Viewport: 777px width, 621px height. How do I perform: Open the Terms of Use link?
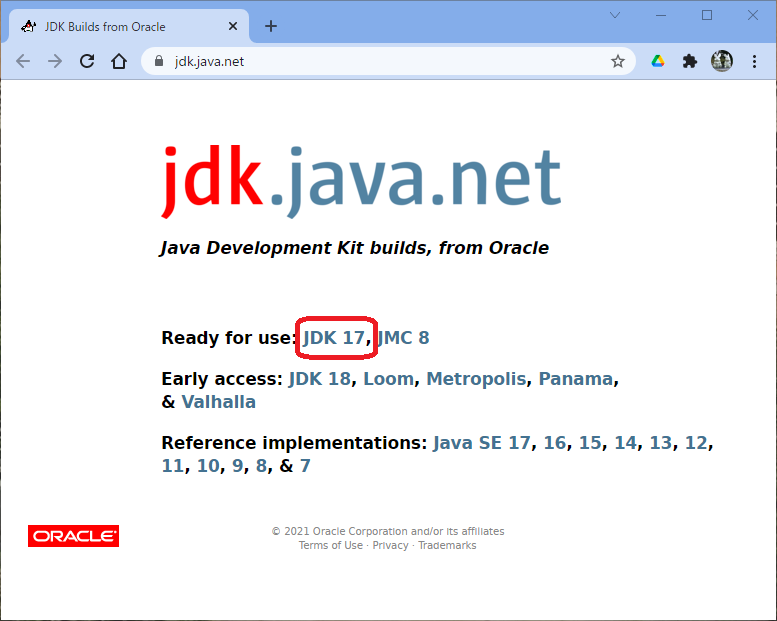[x=331, y=546]
